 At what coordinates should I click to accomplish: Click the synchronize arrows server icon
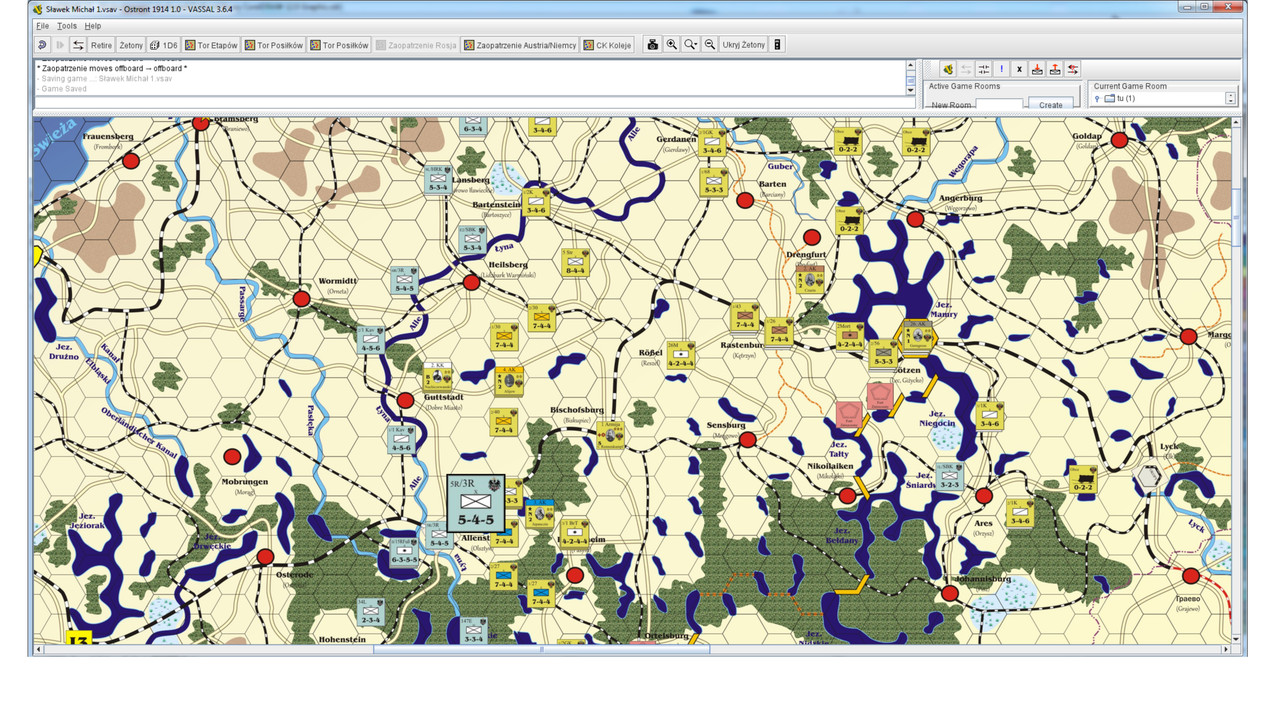pos(966,69)
